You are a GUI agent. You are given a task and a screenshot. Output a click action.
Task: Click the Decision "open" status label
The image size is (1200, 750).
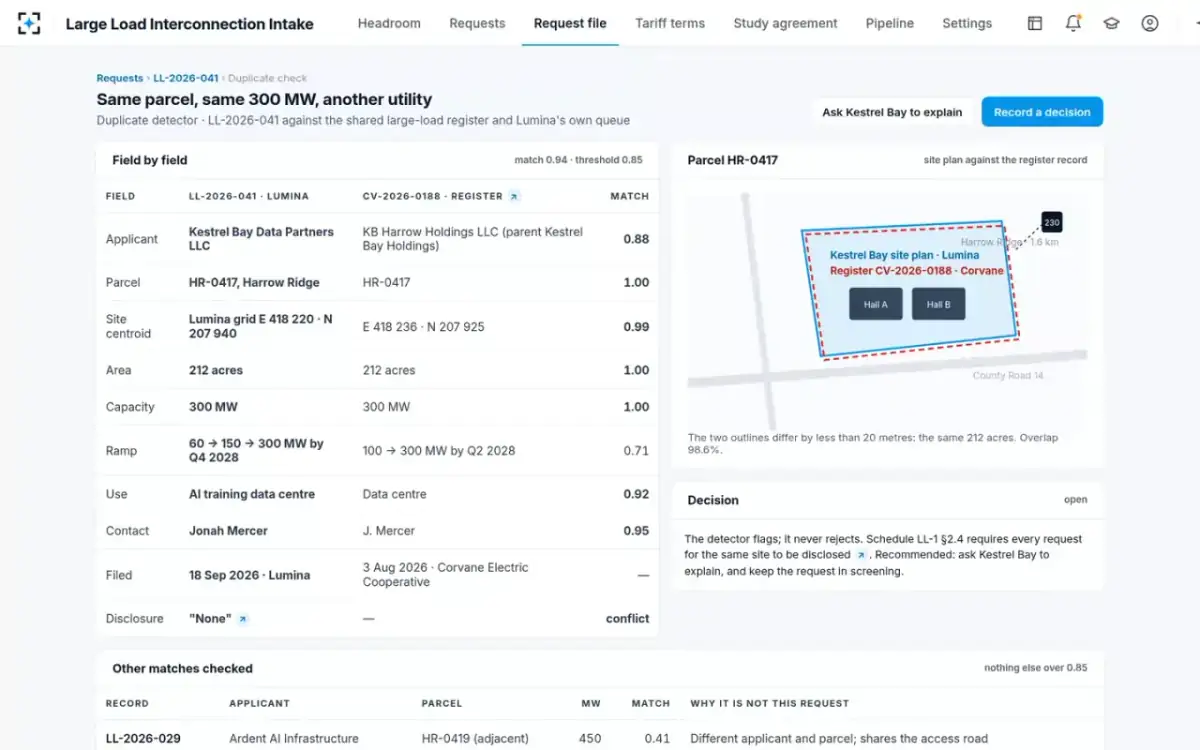click(1075, 500)
